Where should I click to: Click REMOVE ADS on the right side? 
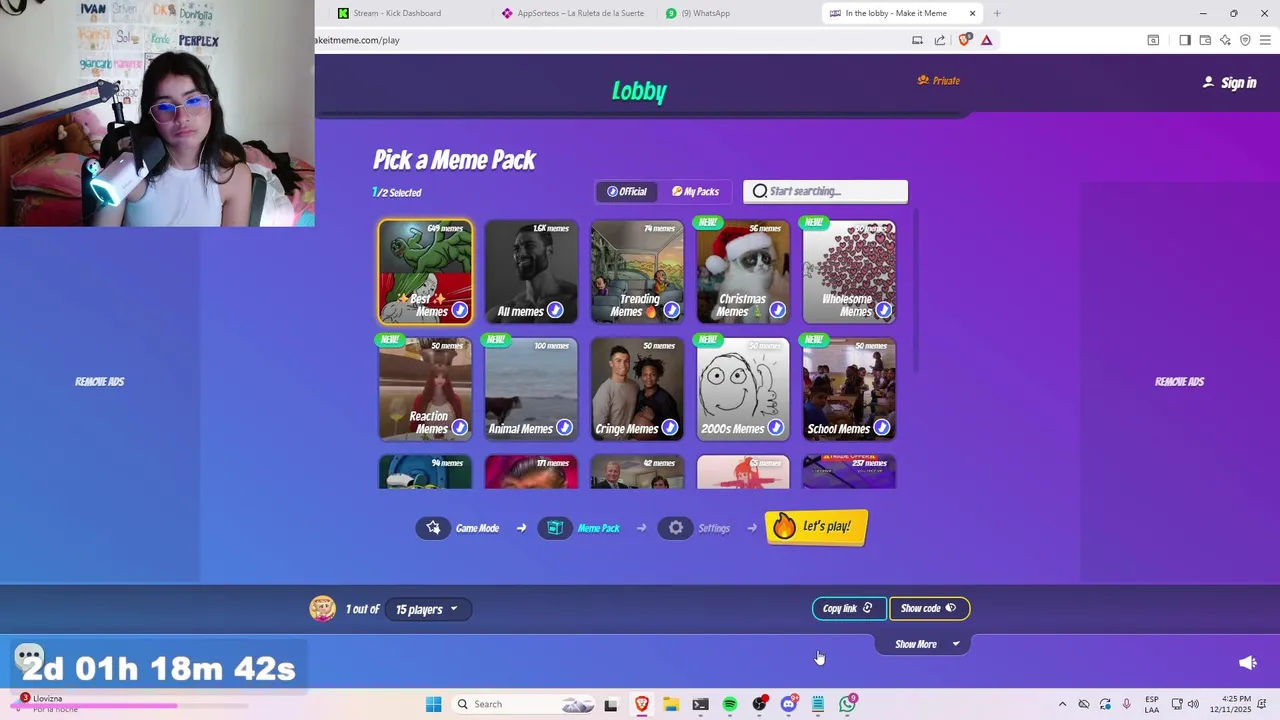tap(1179, 381)
